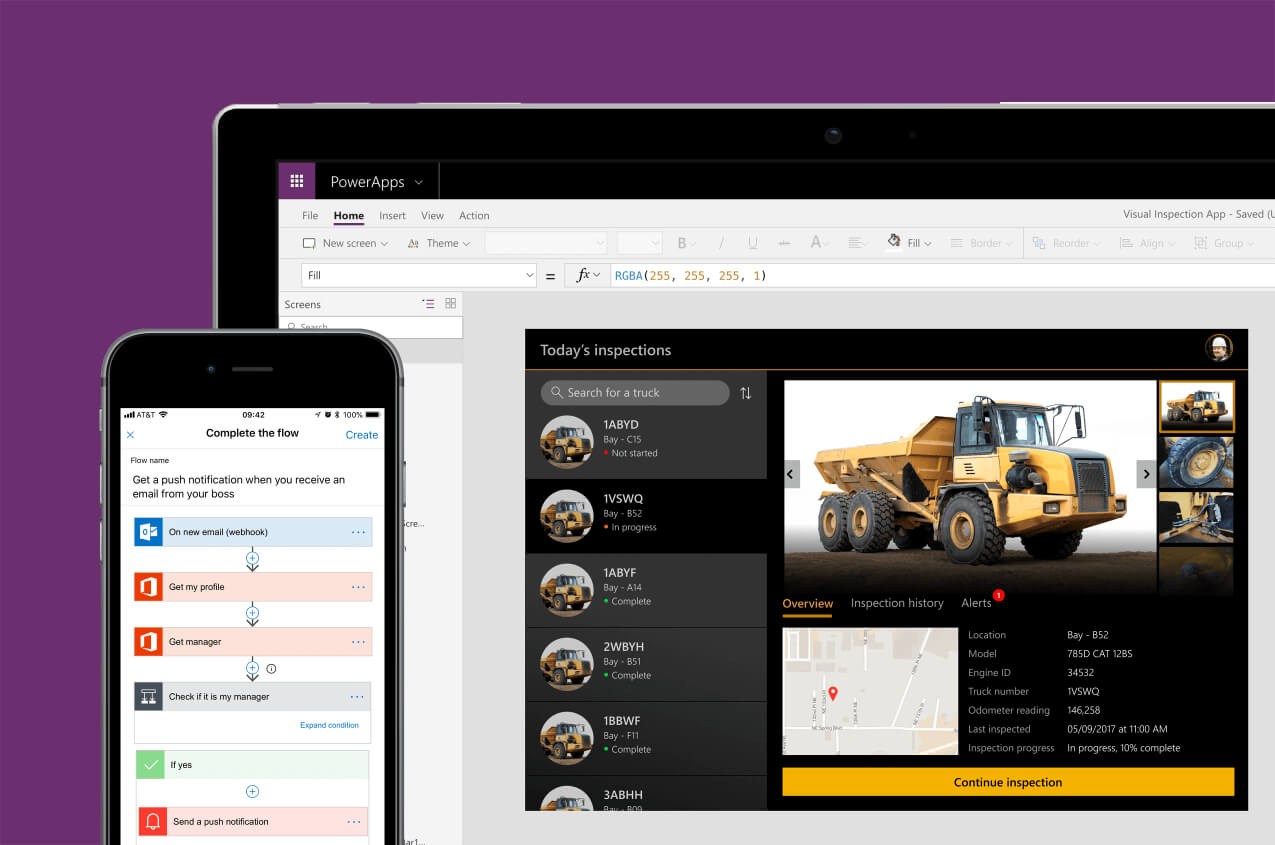Click the Outlook icon on email step
Image resolution: width=1275 pixels, height=845 pixels.
(148, 532)
